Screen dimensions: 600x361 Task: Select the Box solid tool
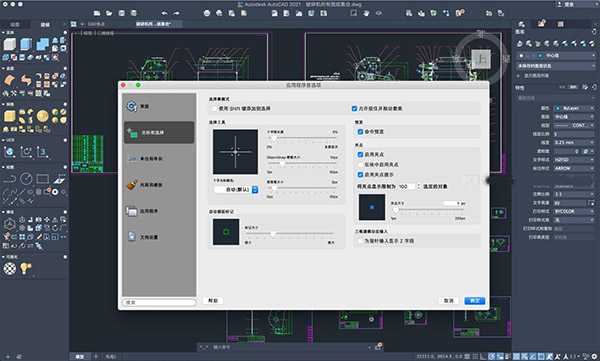[10, 44]
